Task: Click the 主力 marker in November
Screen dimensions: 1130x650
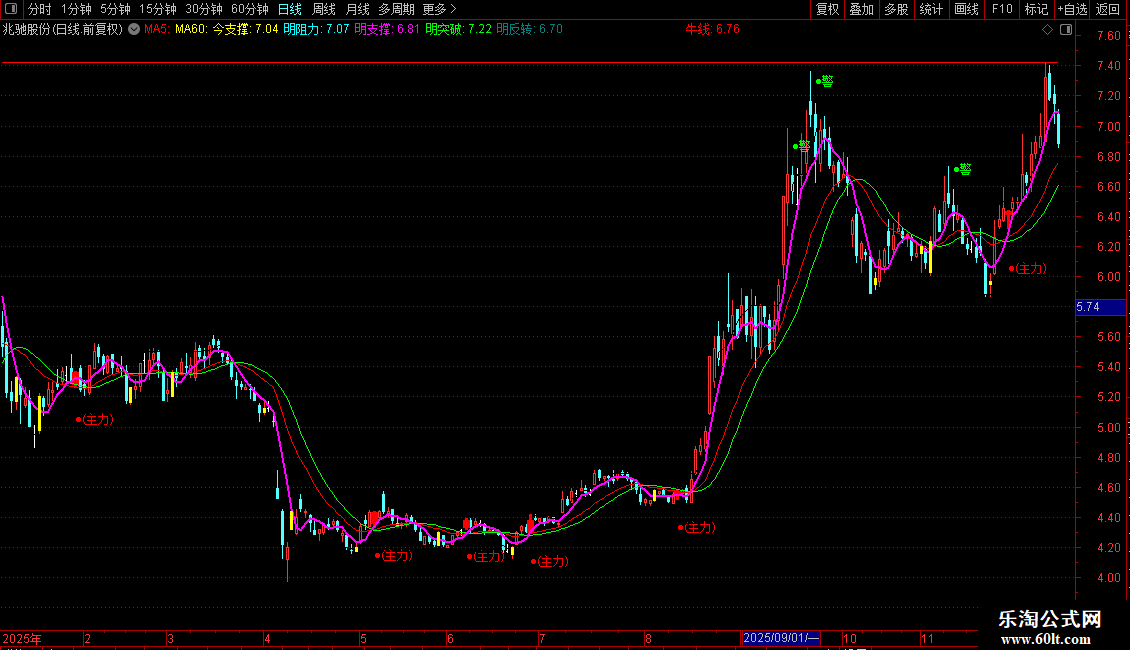Action: (x=1027, y=268)
